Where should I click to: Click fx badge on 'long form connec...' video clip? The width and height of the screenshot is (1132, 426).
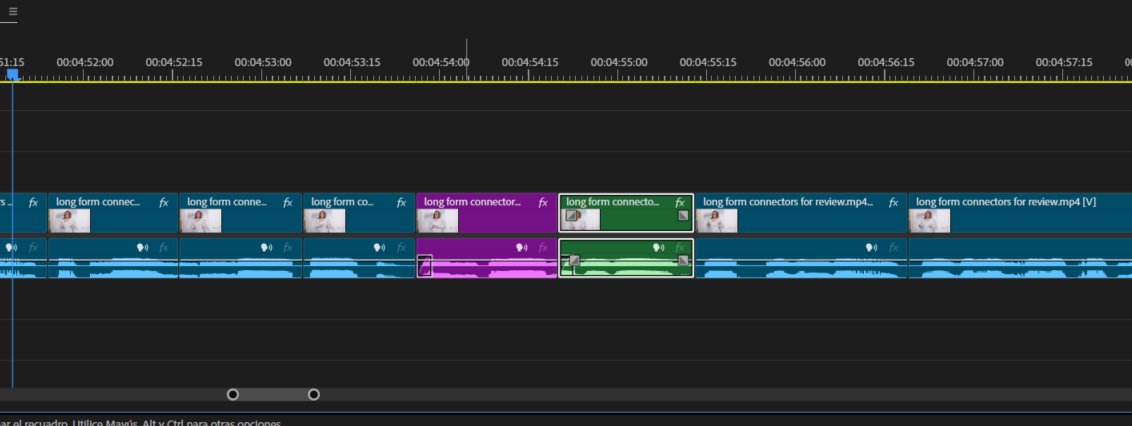pyautogui.click(x=164, y=203)
